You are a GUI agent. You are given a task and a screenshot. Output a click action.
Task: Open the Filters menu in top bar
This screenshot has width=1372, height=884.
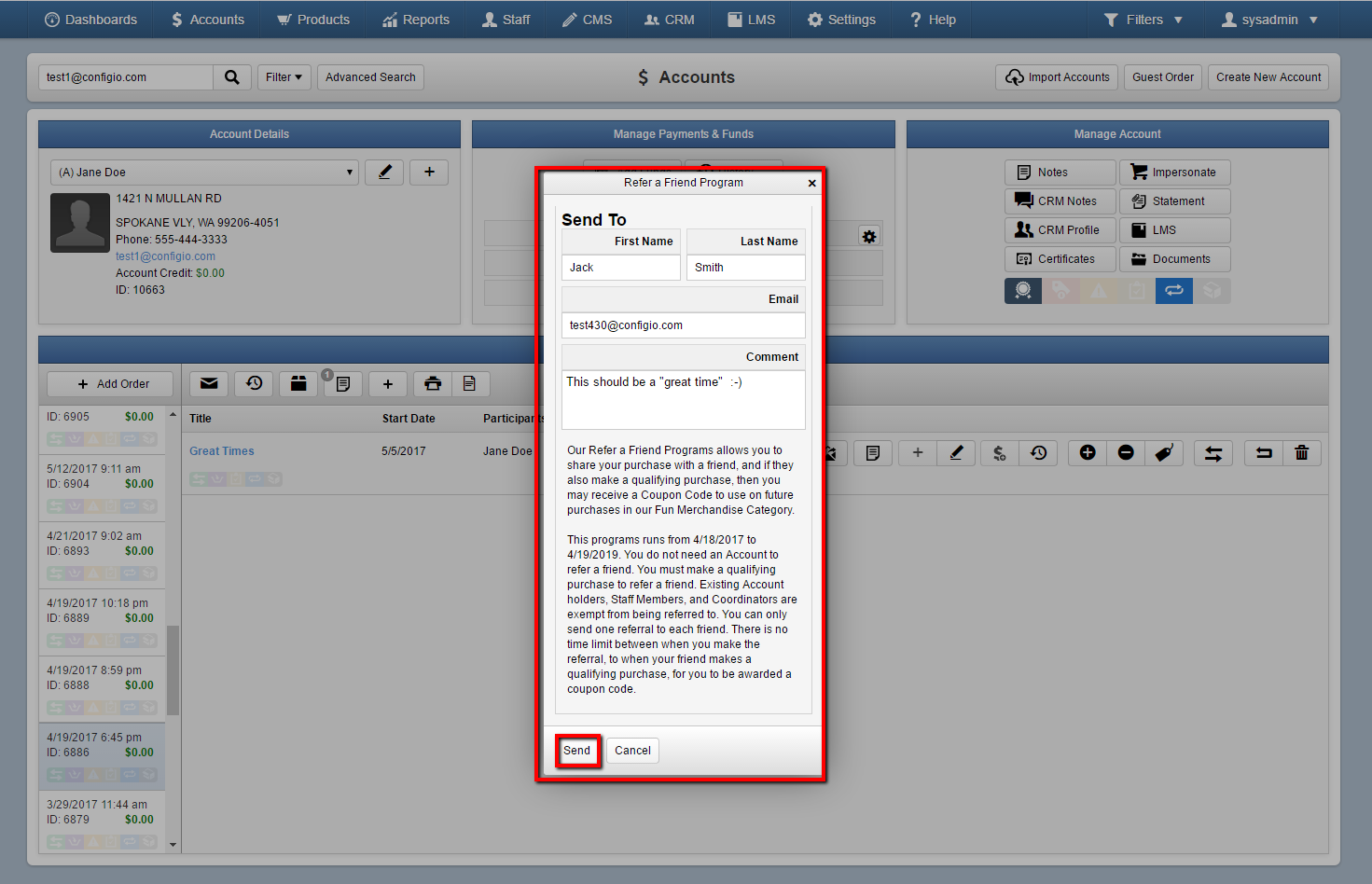[x=1143, y=20]
